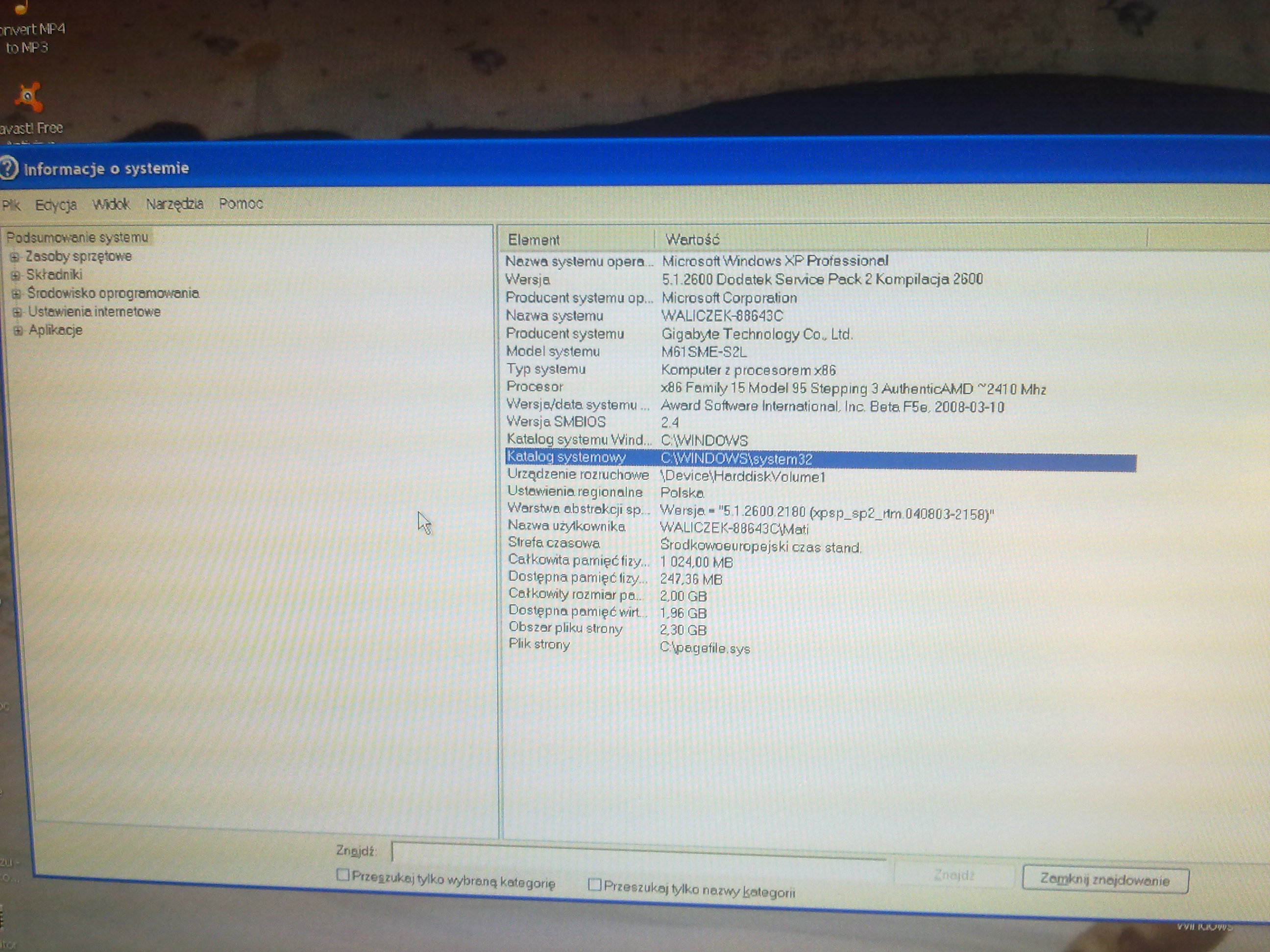Click the Zamknij znajdowanie button
Image resolution: width=1270 pixels, height=952 pixels.
1105,880
